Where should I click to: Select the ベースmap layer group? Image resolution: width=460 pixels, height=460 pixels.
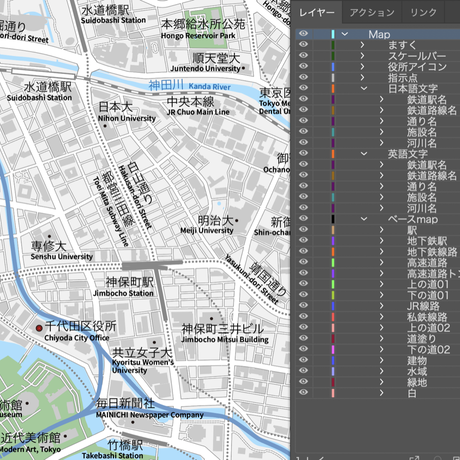coord(413,219)
